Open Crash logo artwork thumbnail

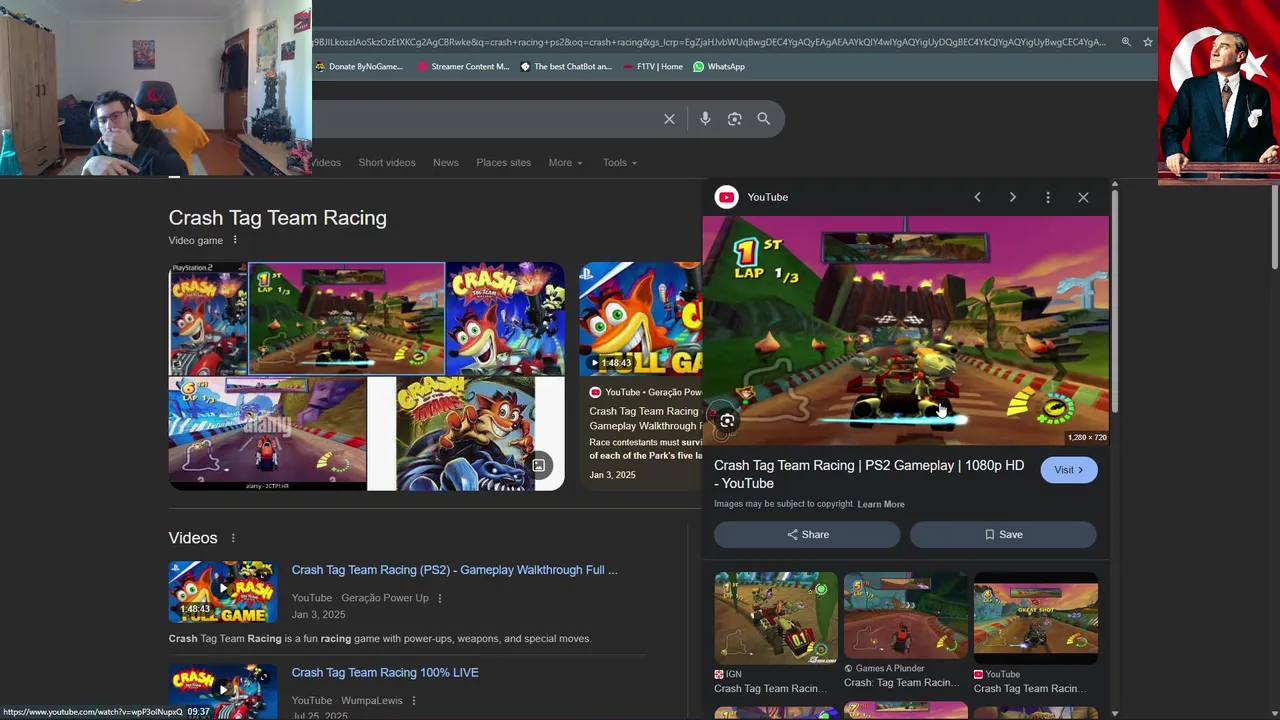[x=505, y=319]
